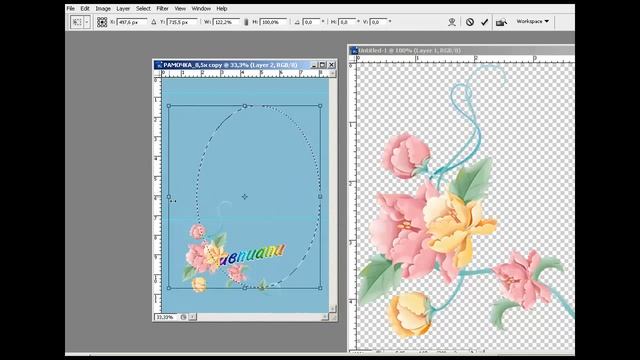This screenshot has height=360, width=640.
Task: Click the rotation angle input field
Action: (x=312, y=22)
